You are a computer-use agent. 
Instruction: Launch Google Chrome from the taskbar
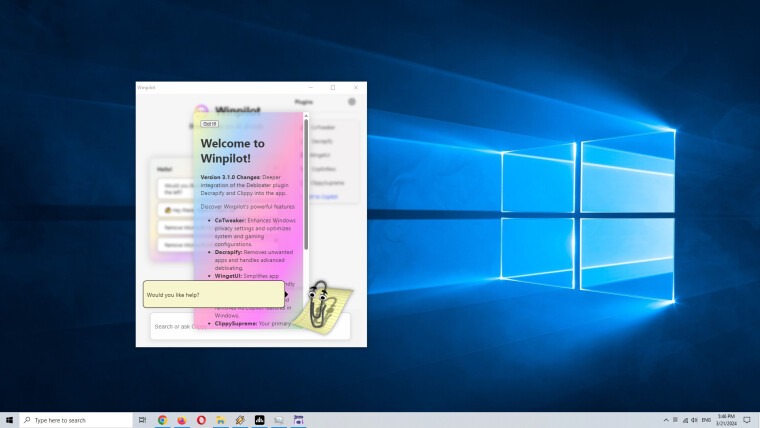[162, 420]
